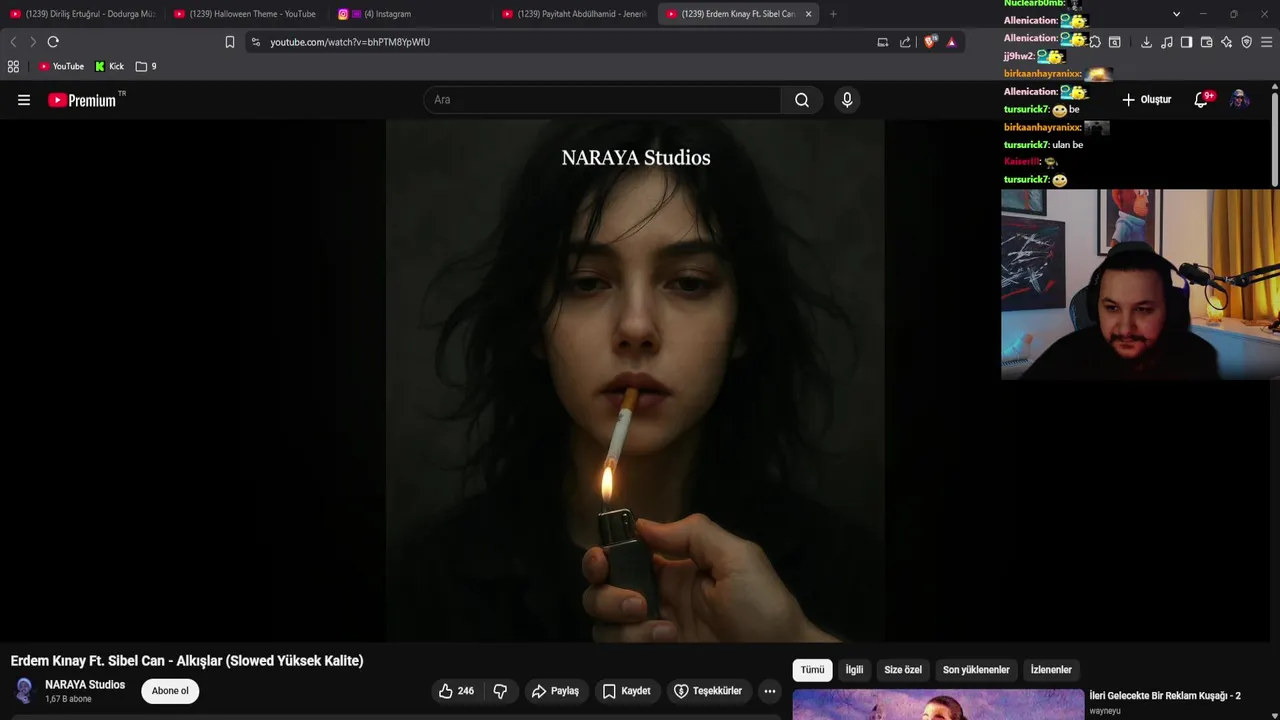Click the search magnifier button

pyautogui.click(x=802, y=100)
